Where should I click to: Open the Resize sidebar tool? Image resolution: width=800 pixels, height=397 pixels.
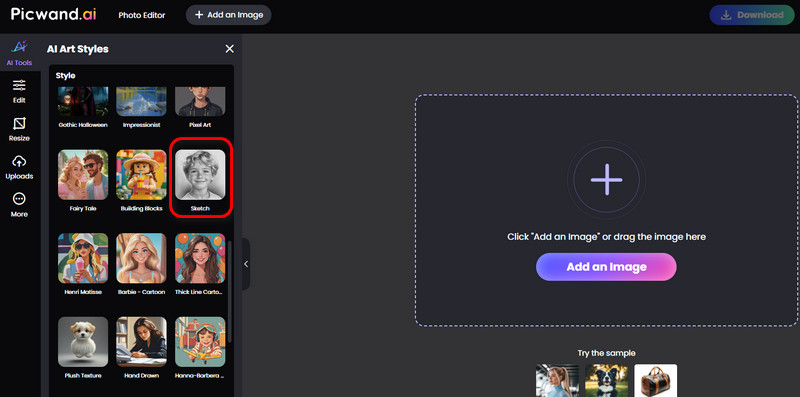(x=19, y=130)
